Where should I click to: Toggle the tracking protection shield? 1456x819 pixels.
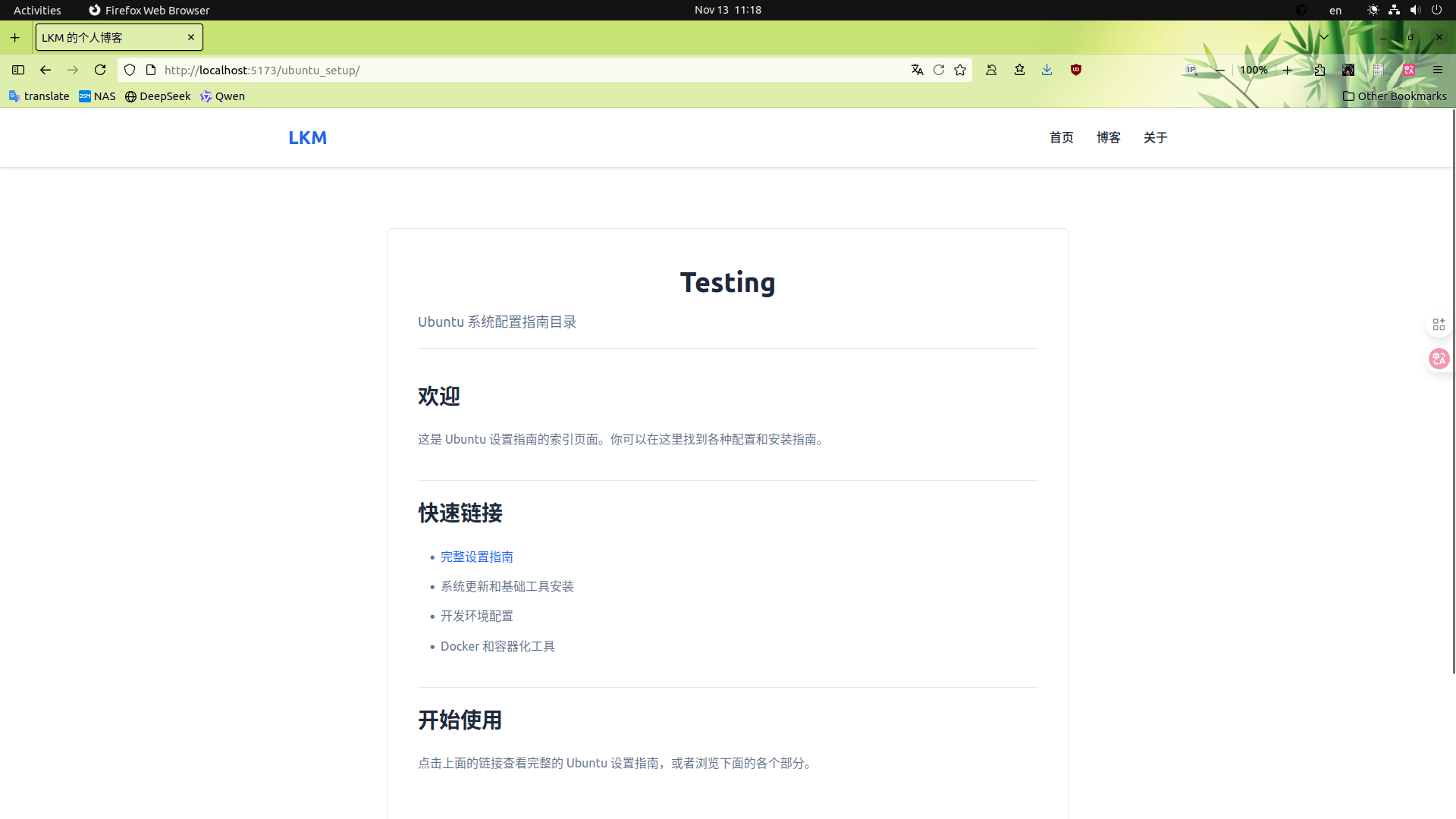[x=130, y=70]
